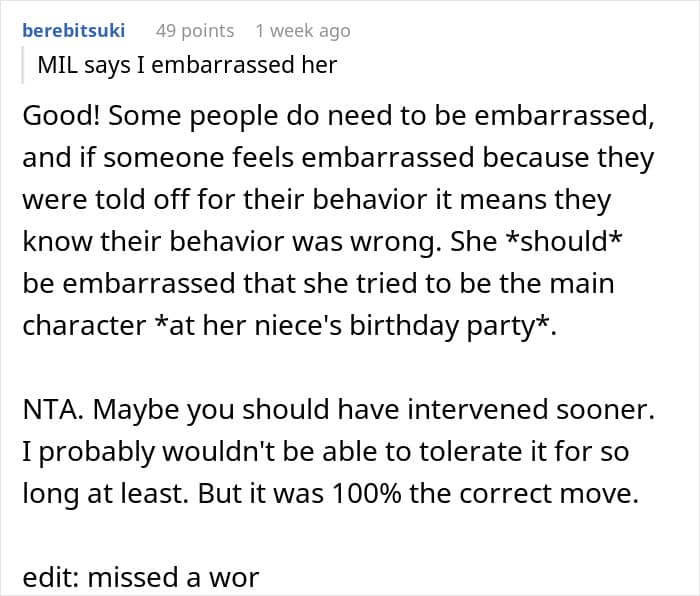This screenshot has height=596, width=700.
Task: Click the phrase 'correct move'
Action: click(x=554, y=495)
